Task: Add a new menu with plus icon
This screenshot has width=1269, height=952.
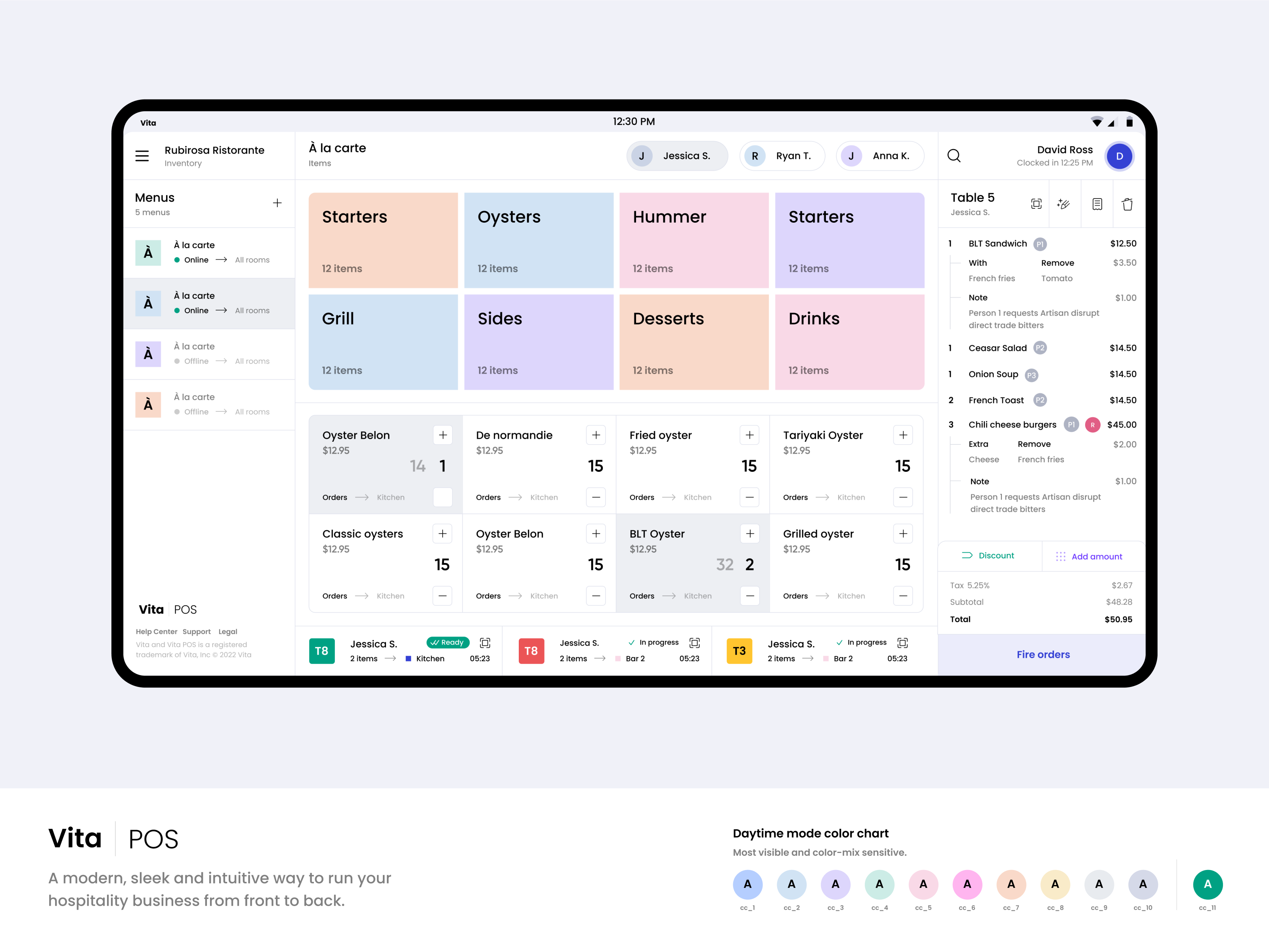Action: 277,203
